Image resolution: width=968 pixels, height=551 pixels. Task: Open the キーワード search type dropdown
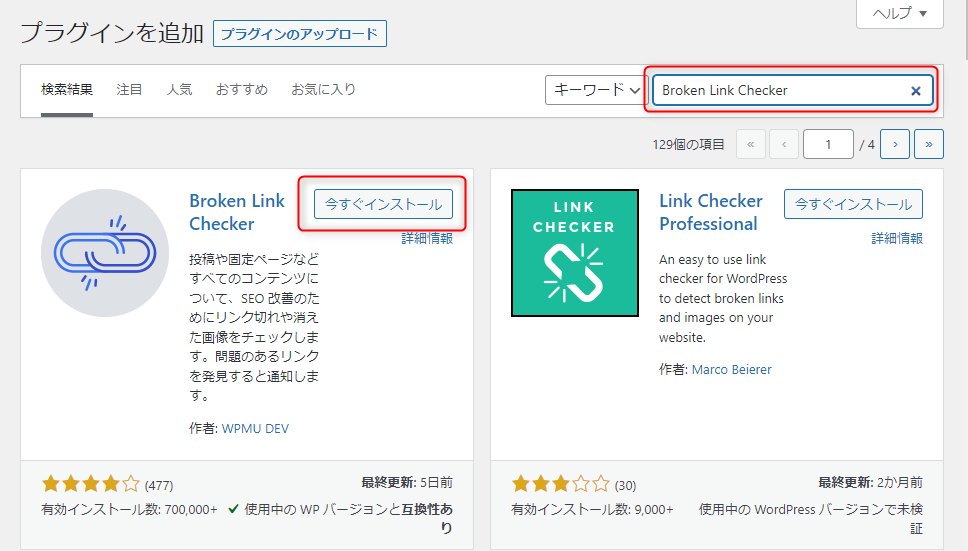(x=595, y=90)
